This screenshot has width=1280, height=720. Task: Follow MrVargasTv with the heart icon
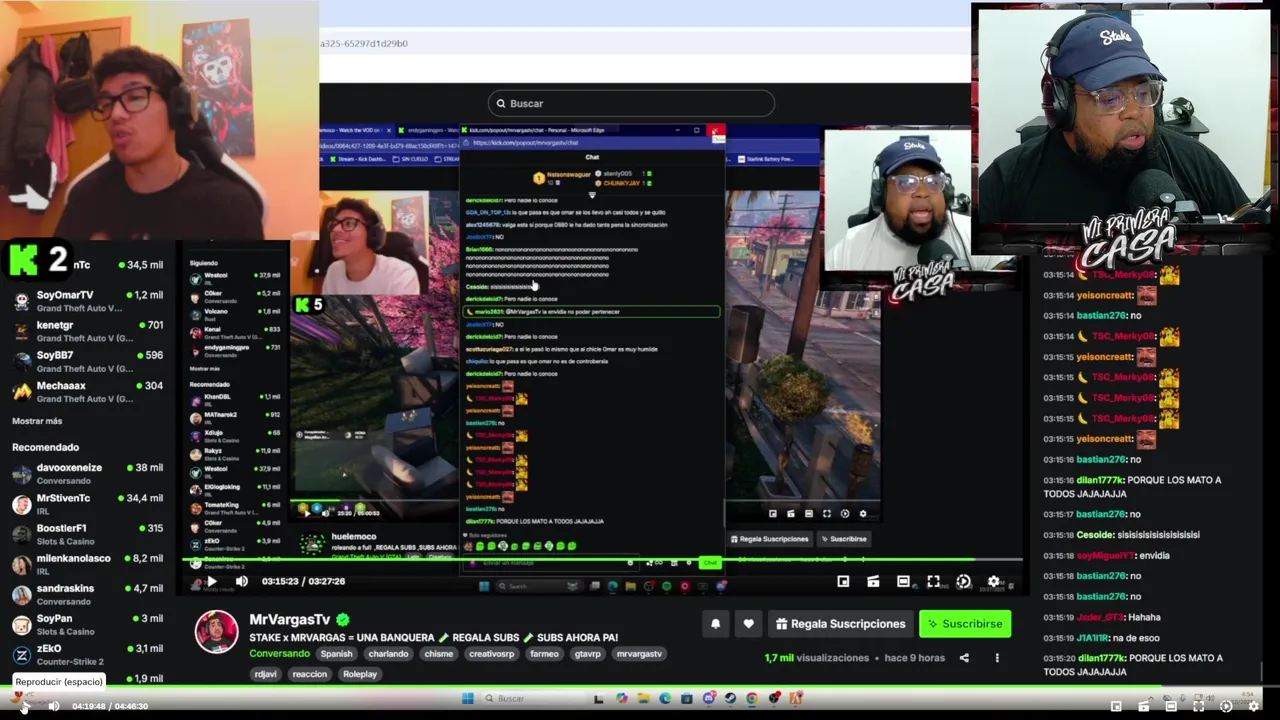click(748, 624)
